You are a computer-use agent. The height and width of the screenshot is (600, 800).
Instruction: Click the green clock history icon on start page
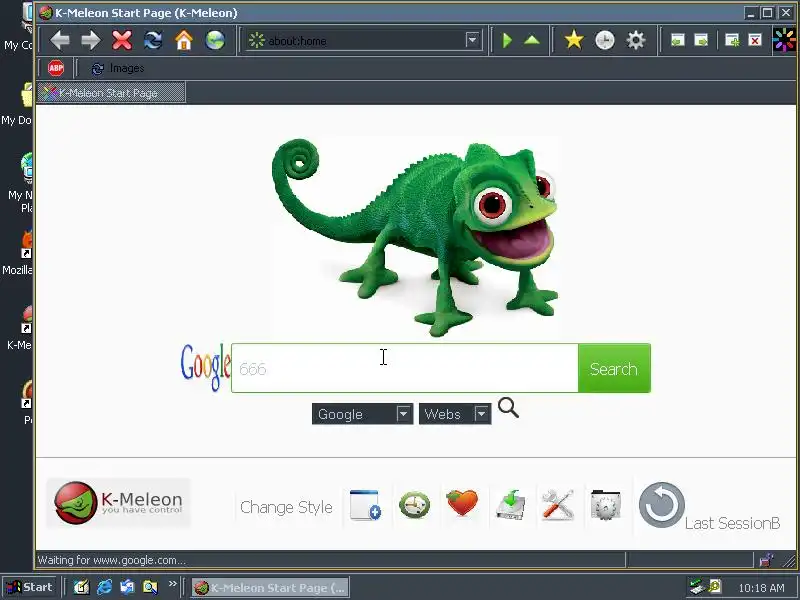[x=414, y=505]
